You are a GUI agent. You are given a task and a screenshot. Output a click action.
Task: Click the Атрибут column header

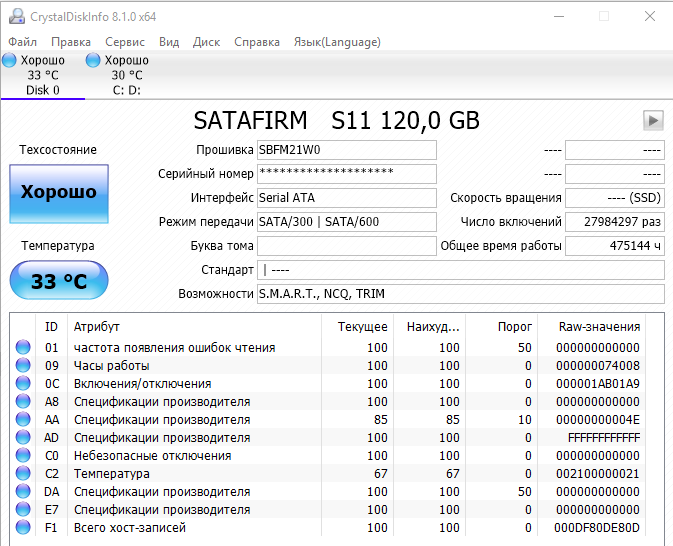97,327
